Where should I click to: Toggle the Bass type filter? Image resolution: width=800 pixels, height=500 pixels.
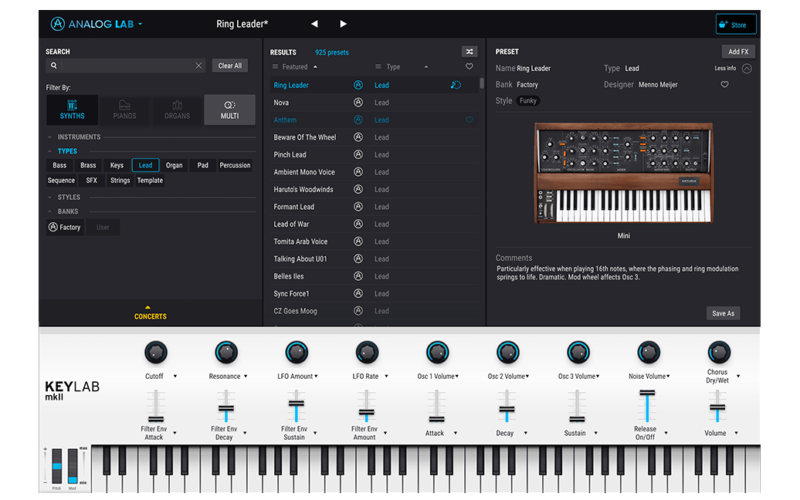click(59, 165)
